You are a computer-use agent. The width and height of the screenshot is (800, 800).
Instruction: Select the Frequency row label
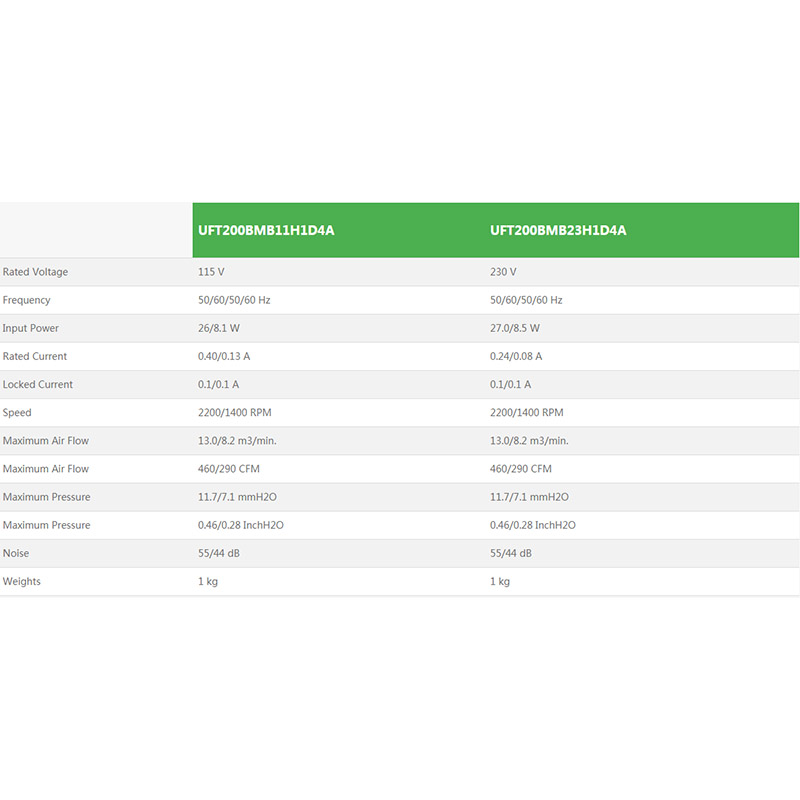pyautogui.click(x=27, y=300)
